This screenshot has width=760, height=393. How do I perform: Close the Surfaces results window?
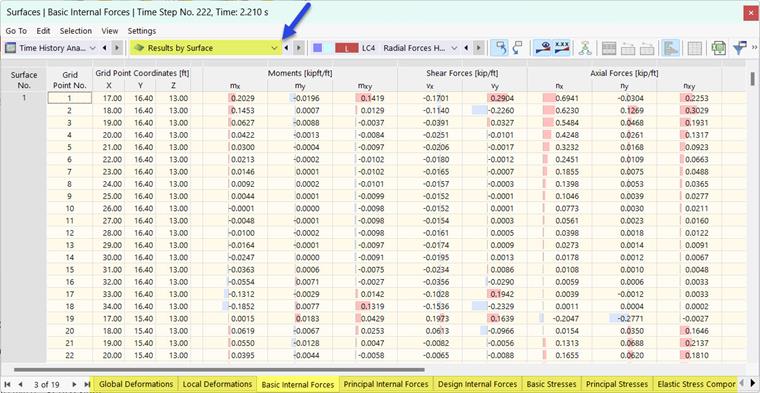[750, 14]
